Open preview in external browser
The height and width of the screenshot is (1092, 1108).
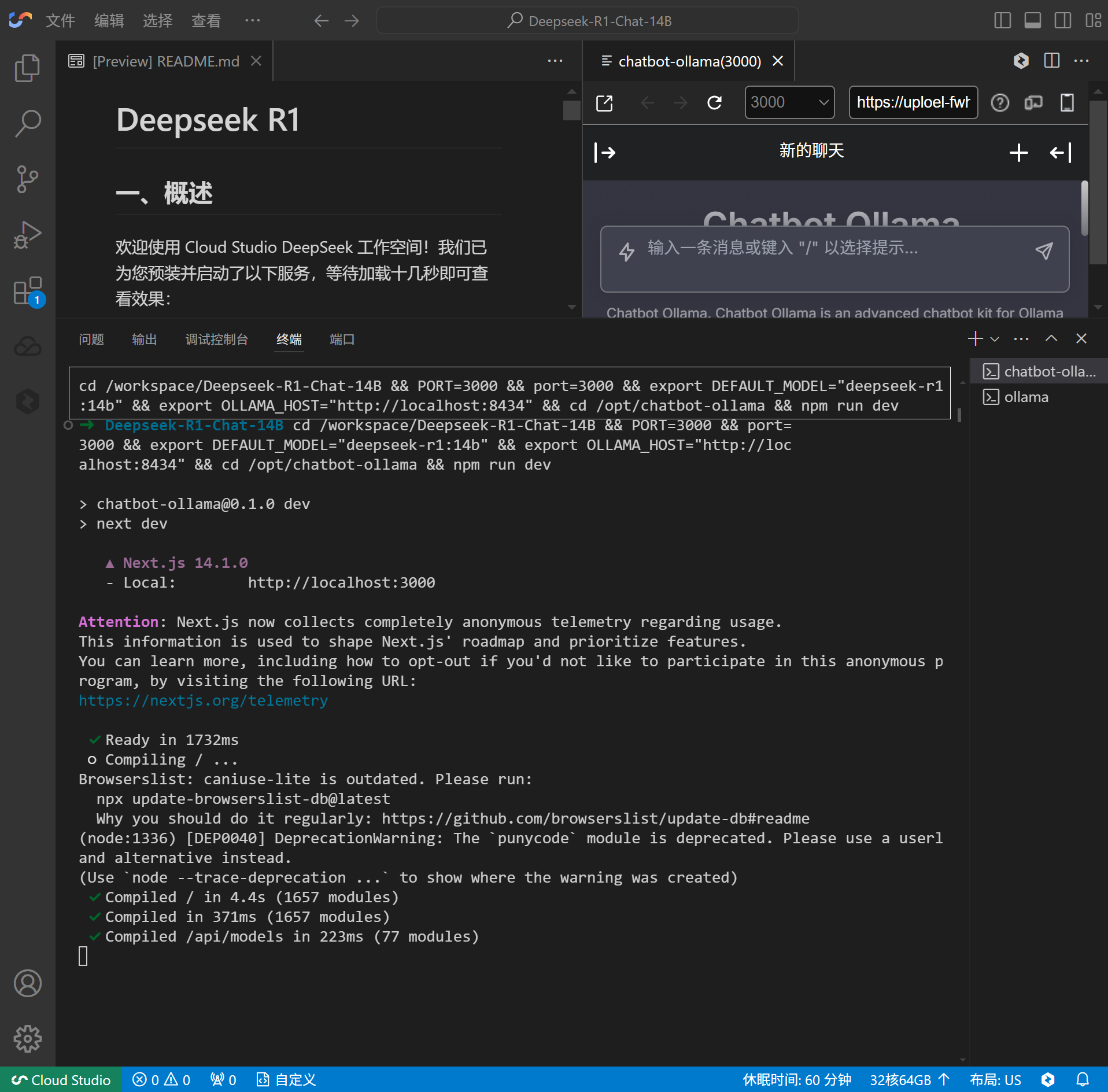tap(604, 103)
